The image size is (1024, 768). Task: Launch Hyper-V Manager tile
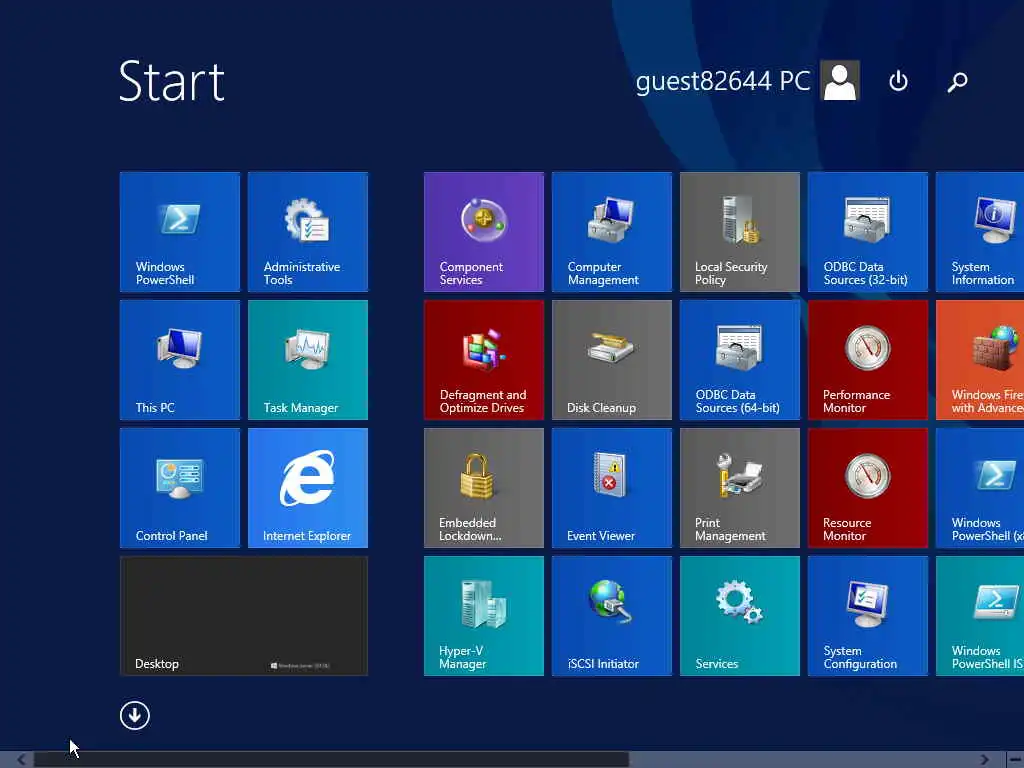click(483, 616)
